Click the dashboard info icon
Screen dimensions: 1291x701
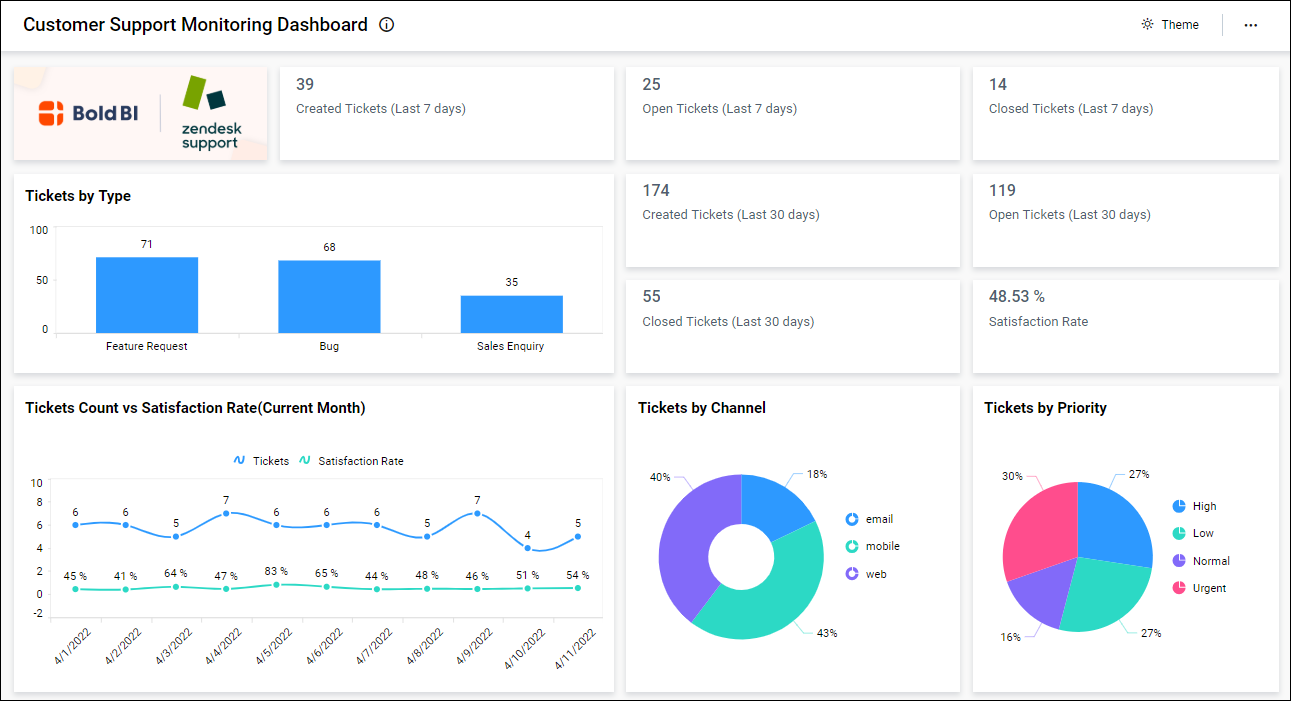click(x=386, y=24)
